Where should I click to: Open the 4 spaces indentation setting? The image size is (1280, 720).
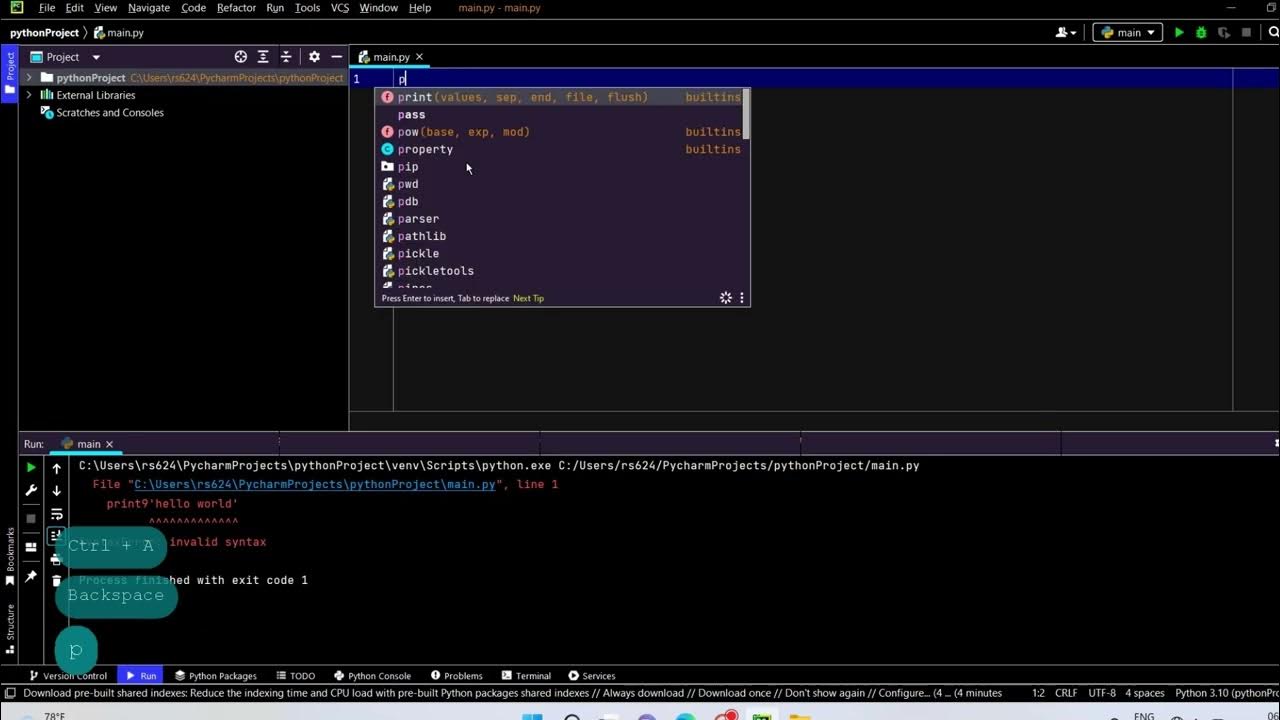(1145, 693)
